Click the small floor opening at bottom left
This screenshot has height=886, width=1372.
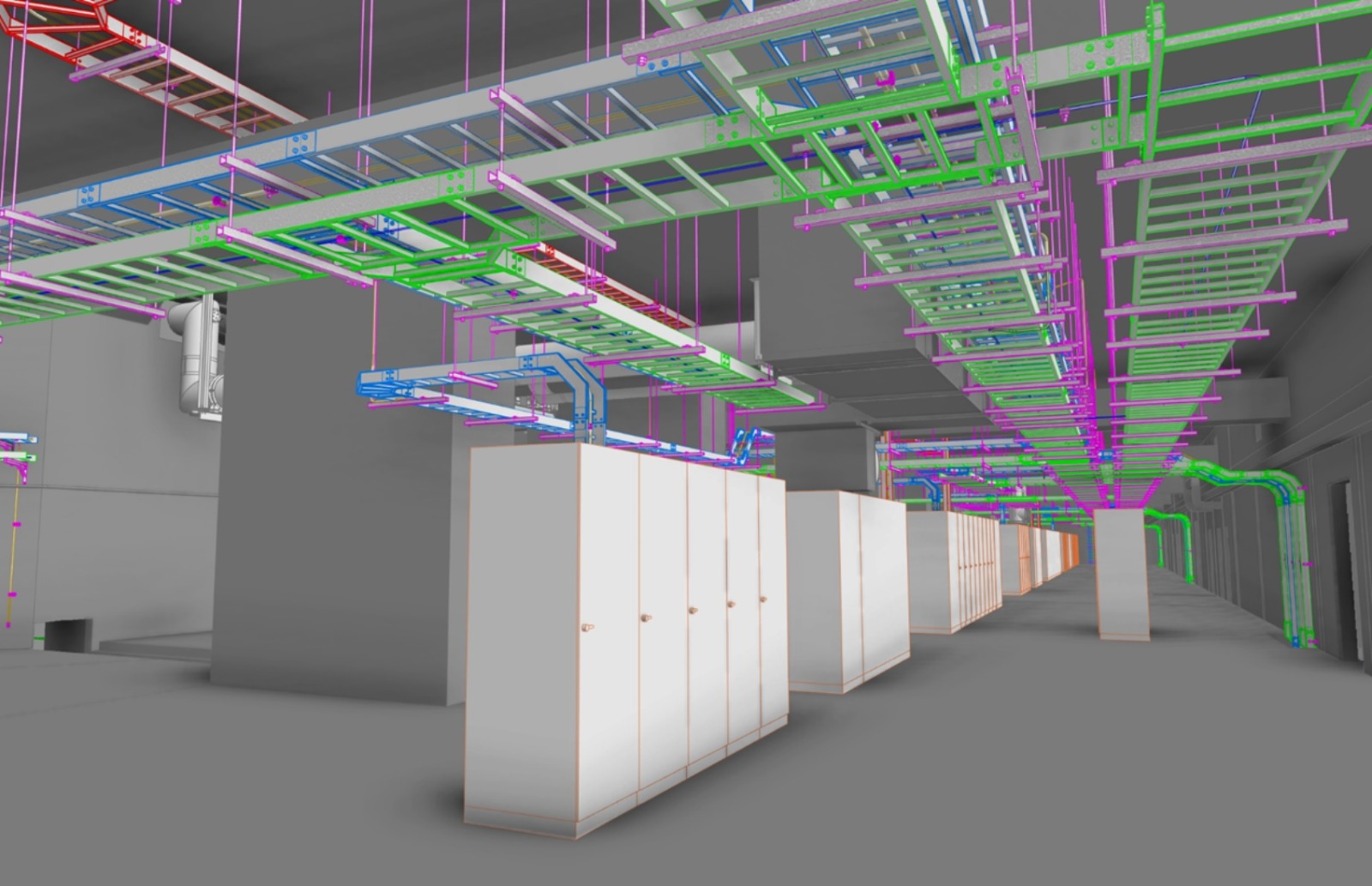[69, 633]
